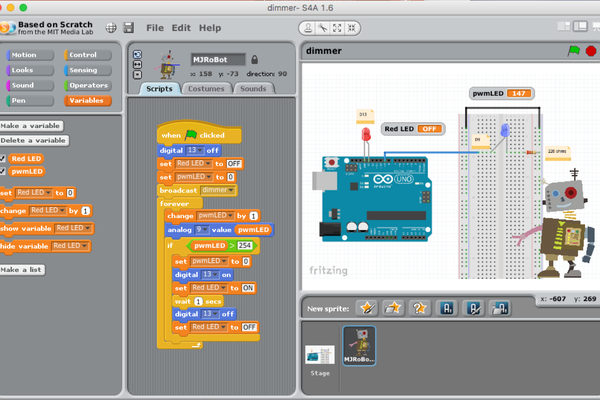Start the script with the green flag

click(x=574, y=51)
